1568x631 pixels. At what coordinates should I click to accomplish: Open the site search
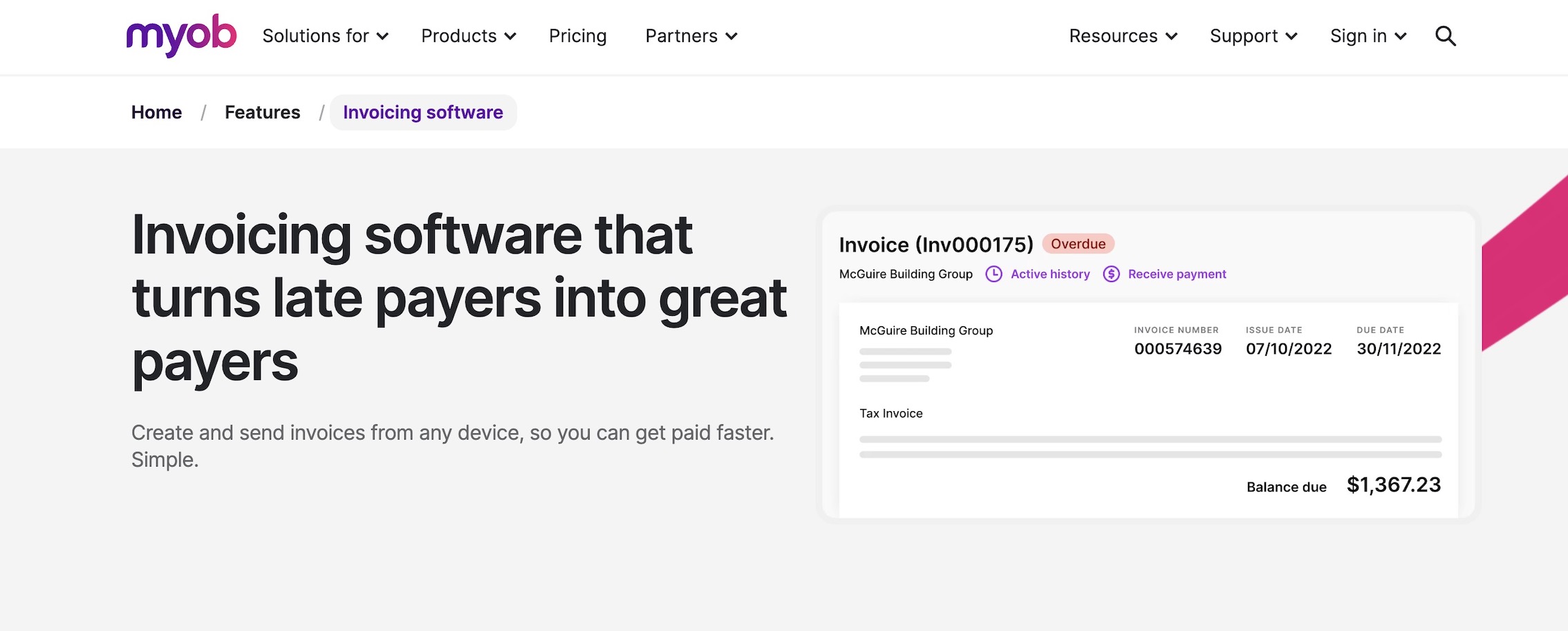pos(1445,36)
